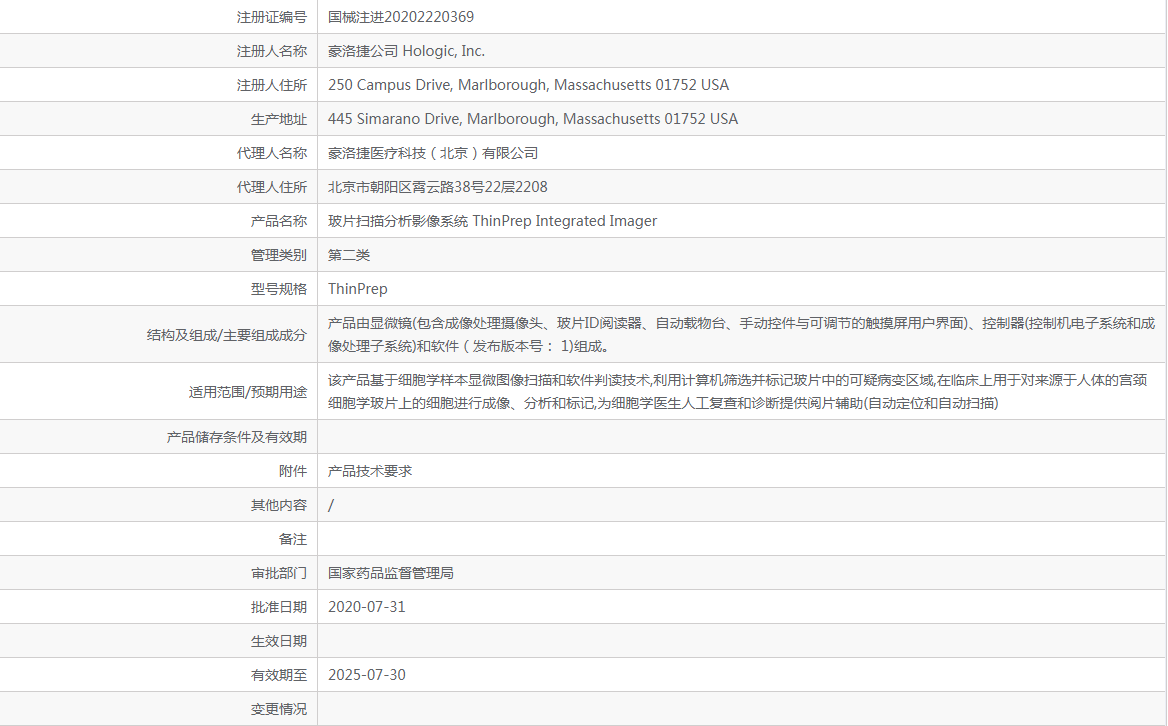
Task: Click the label 代理人住所
Action: point(272,187)
